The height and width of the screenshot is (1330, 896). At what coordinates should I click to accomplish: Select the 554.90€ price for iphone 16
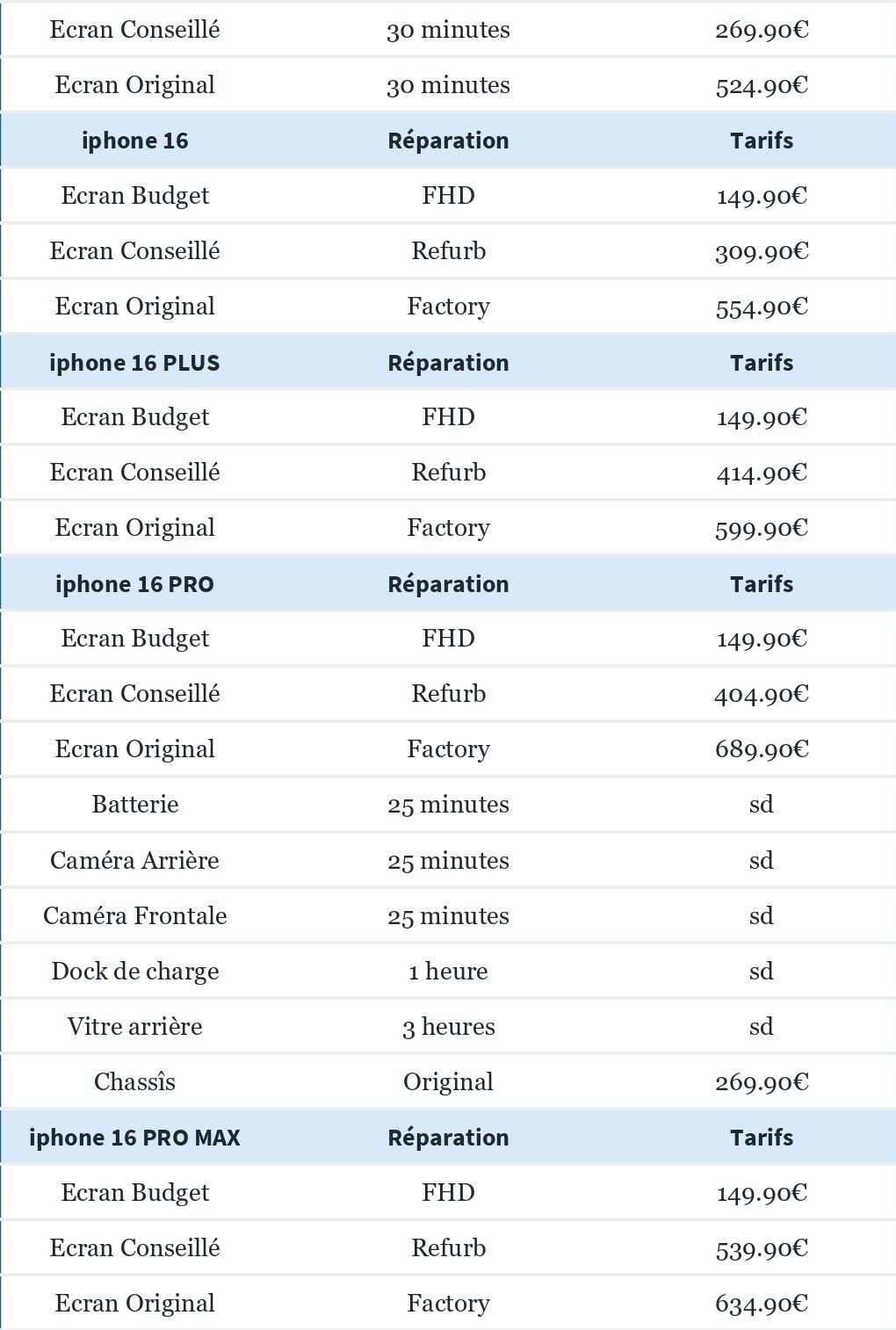pos(762,307)
